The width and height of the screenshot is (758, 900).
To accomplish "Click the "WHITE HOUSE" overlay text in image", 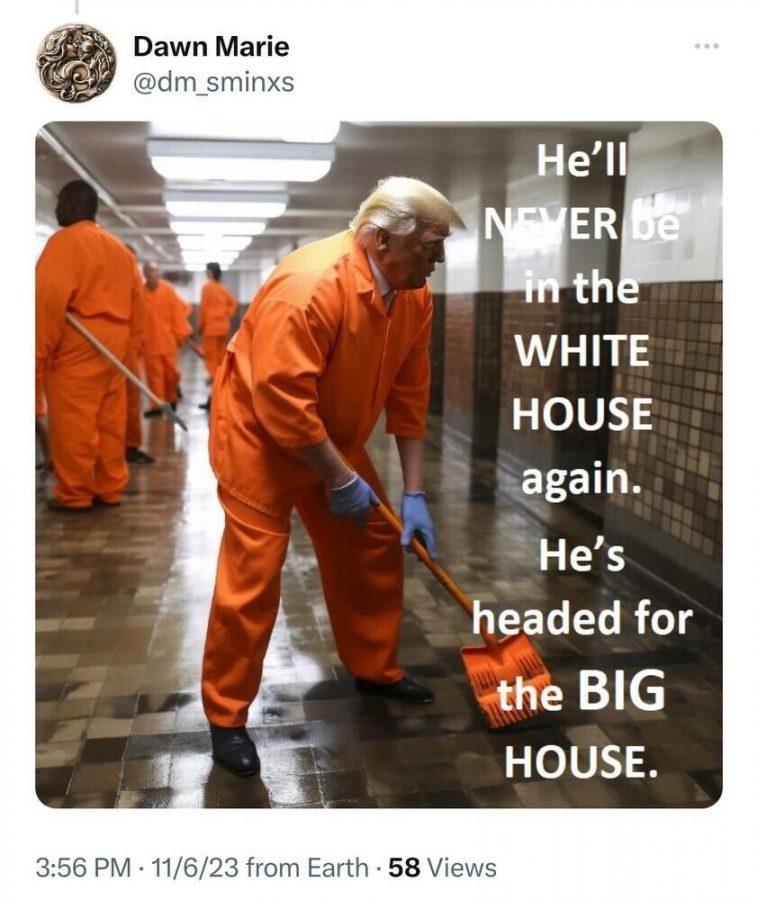I will coord(582,382).
